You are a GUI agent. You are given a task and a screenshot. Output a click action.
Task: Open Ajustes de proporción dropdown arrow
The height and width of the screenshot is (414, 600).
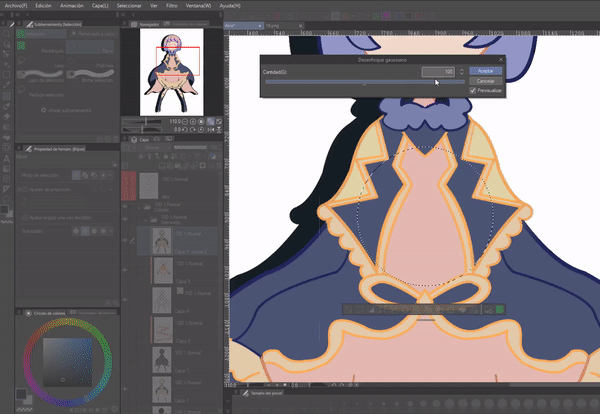point(111,189)
